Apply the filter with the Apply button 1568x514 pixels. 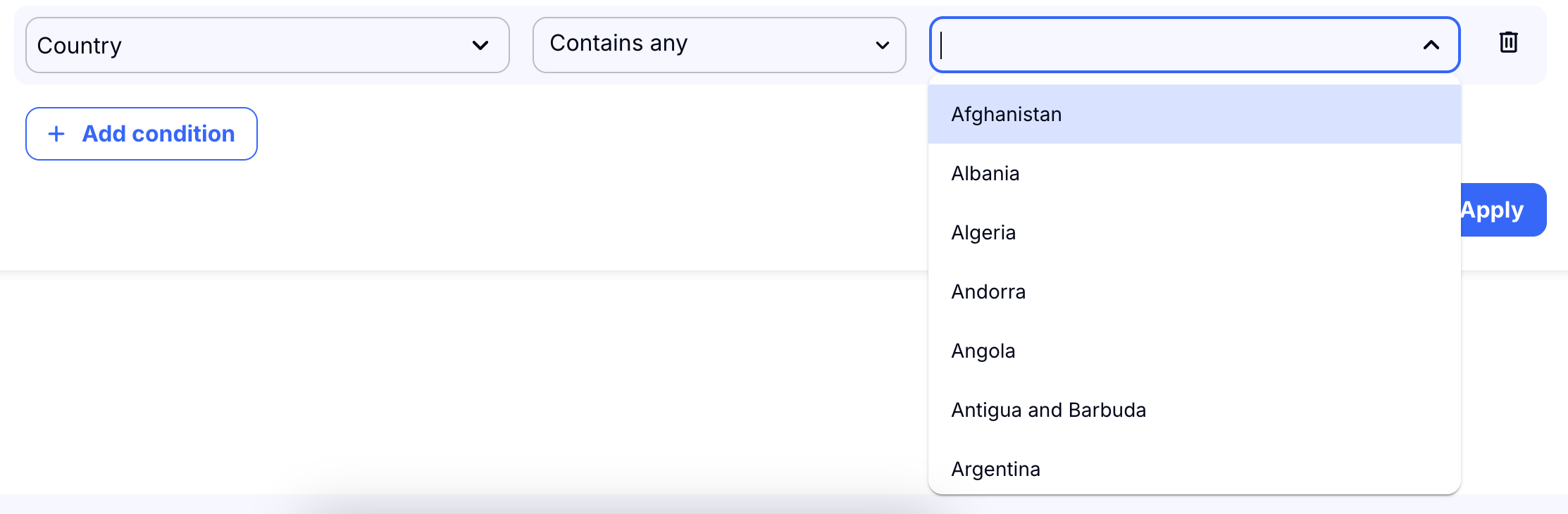[x=1500, y=210]
